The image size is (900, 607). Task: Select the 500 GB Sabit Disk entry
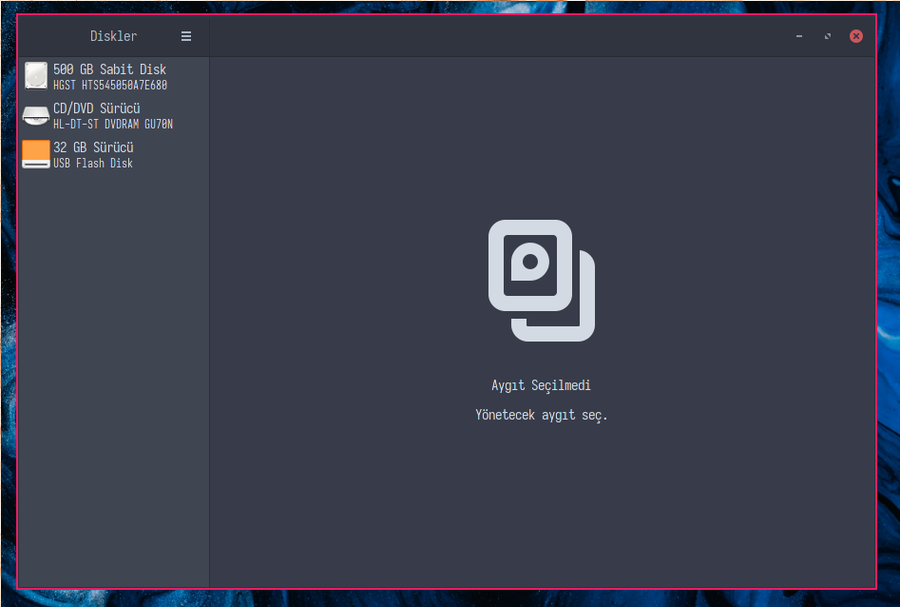pos(114,77)
